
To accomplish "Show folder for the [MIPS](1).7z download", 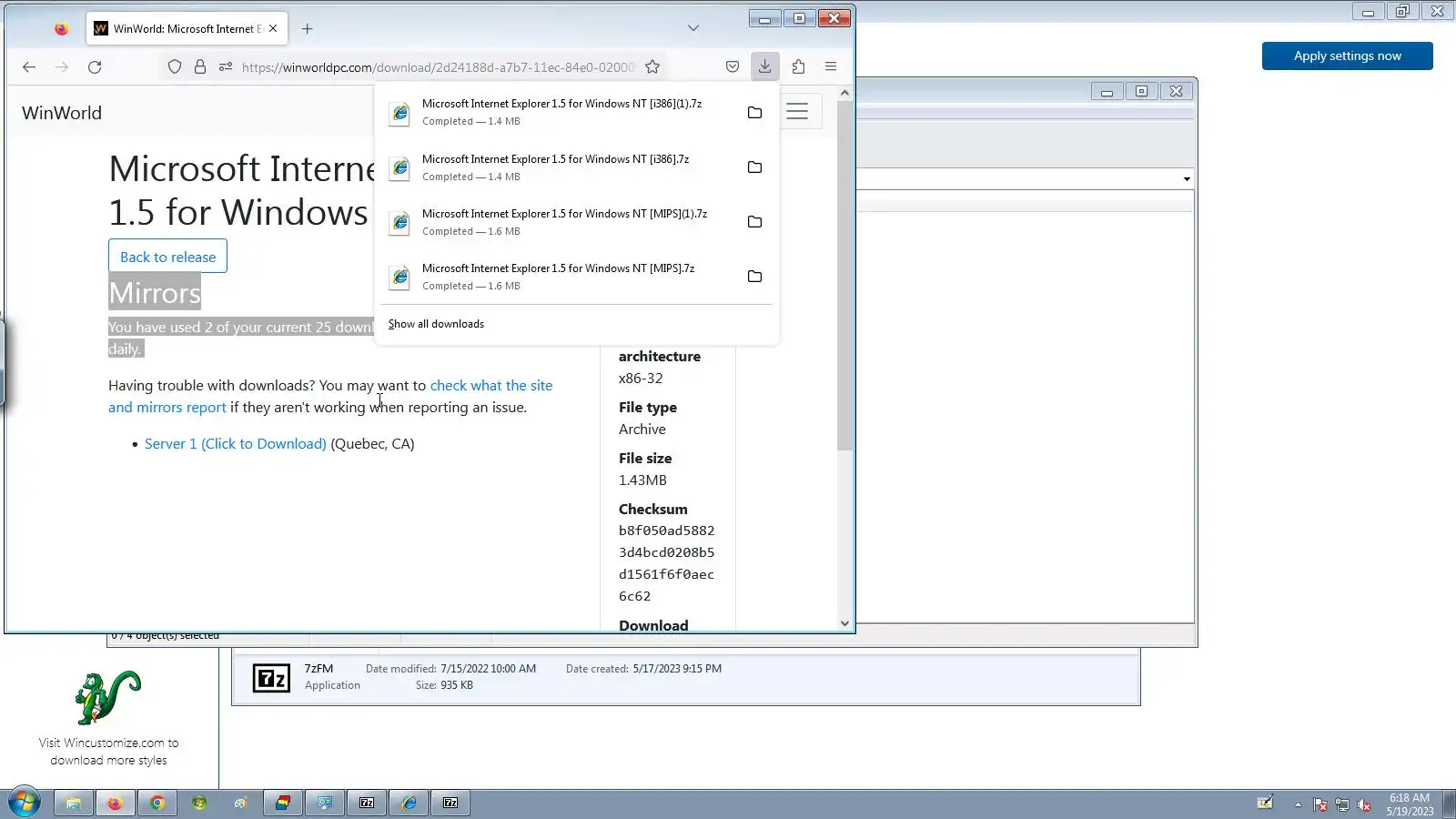I will point(754,222).
